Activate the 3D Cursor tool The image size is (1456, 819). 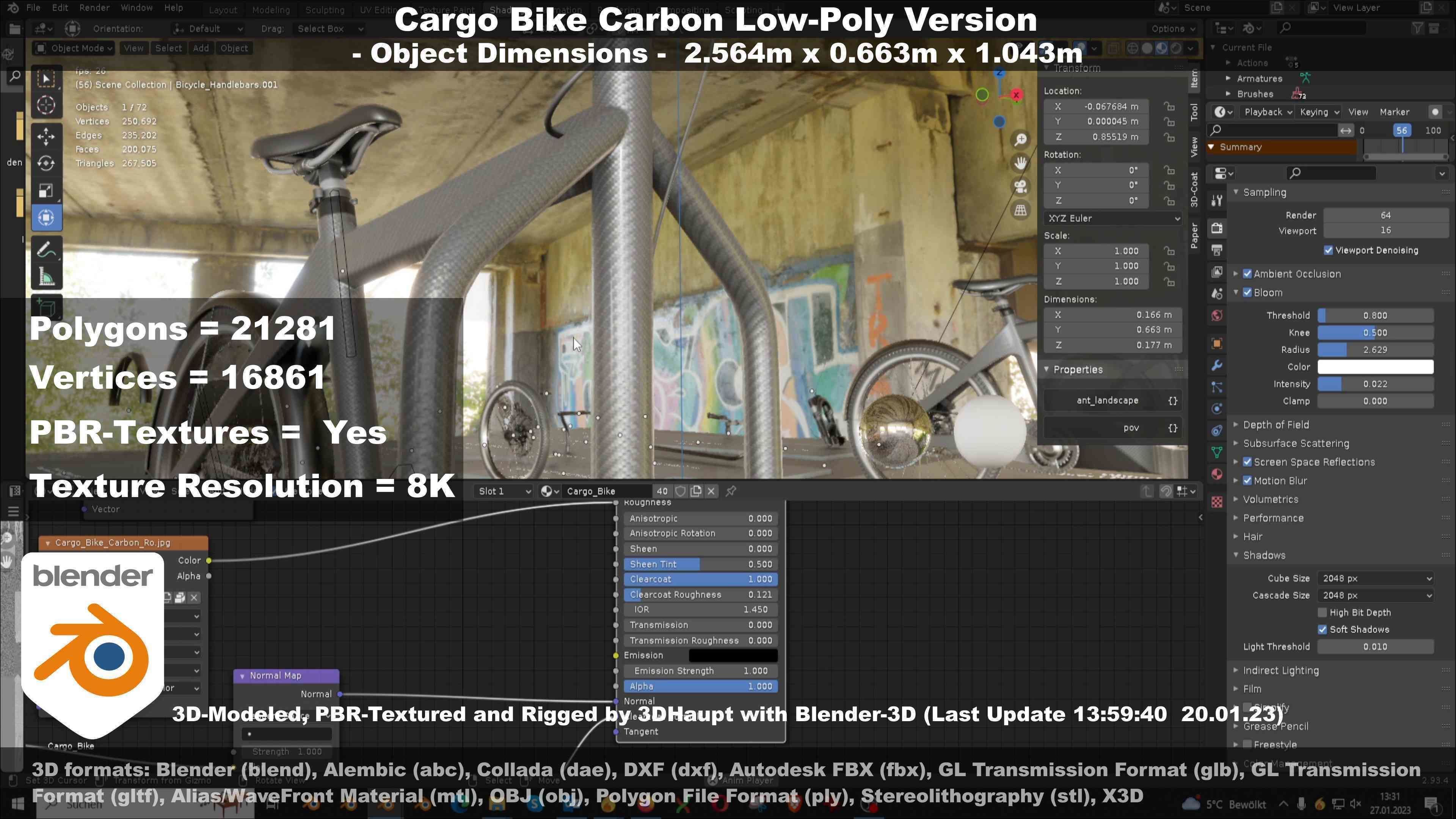coord(46,106)
